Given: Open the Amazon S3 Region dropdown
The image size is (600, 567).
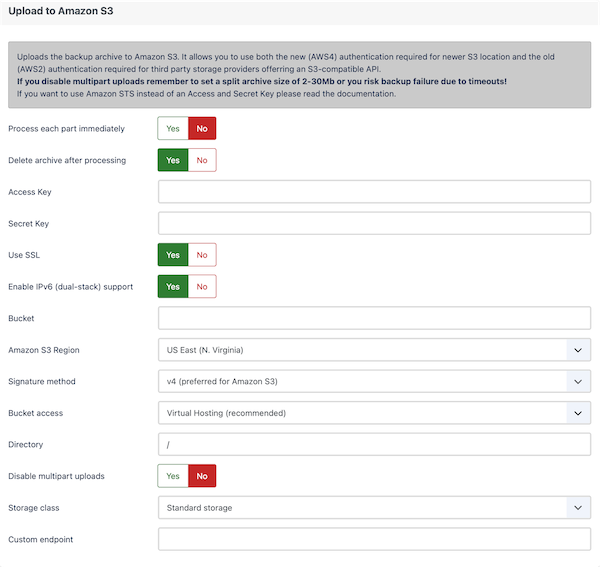Looking at the screenshot, I should [x=374, y=350].
